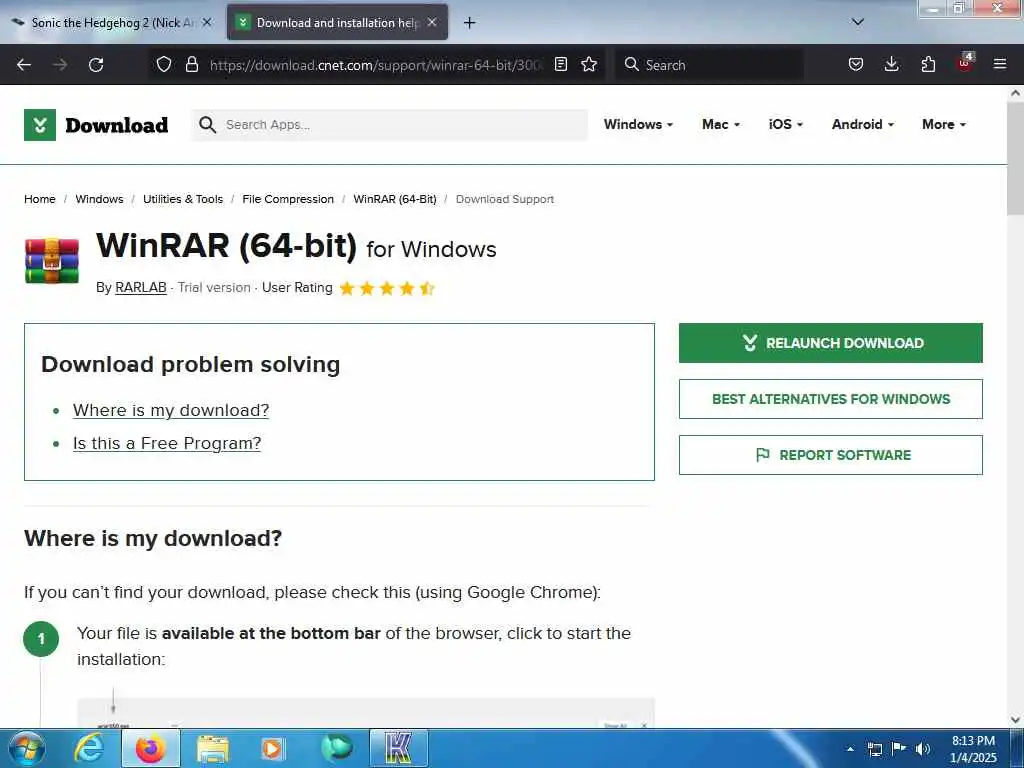Click the K app icon on taskbar

(x=399, y=748)
